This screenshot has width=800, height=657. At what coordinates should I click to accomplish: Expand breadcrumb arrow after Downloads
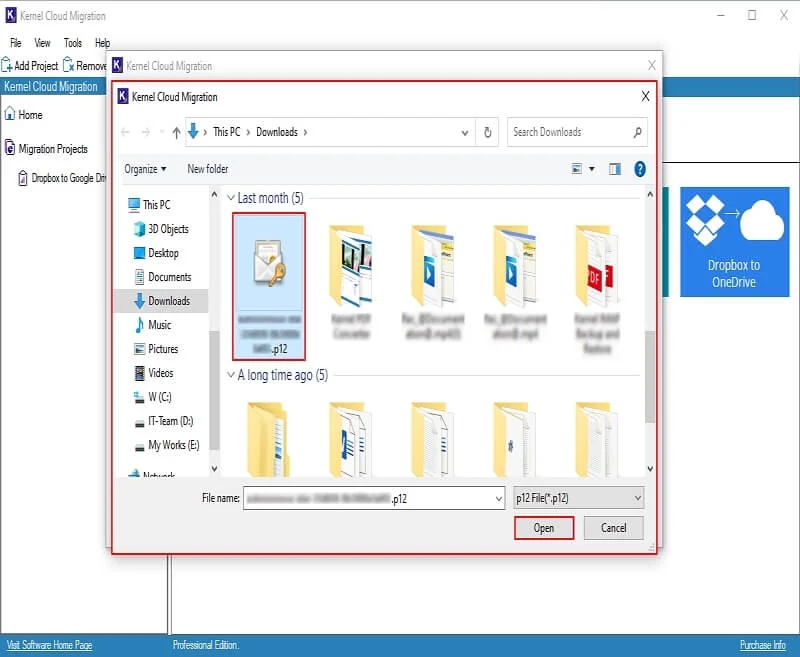tap(305, 132)
